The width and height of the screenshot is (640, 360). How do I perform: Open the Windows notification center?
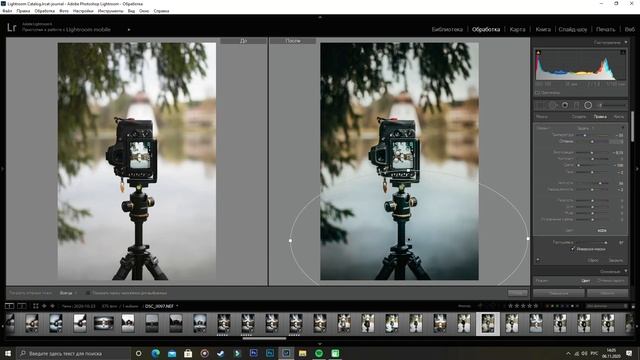click(629, 353)
